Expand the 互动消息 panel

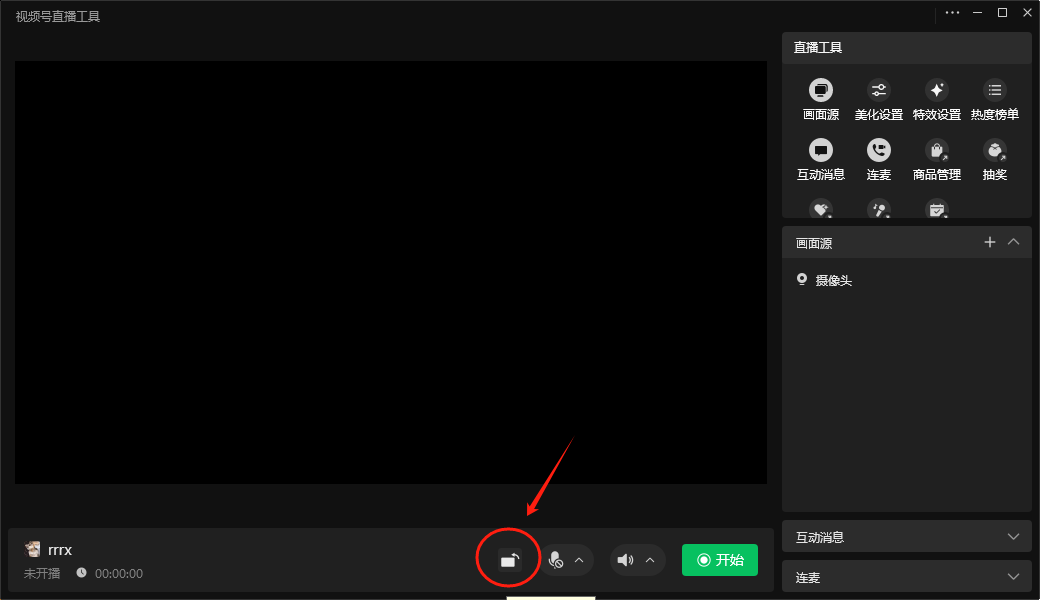point(1013,536)
